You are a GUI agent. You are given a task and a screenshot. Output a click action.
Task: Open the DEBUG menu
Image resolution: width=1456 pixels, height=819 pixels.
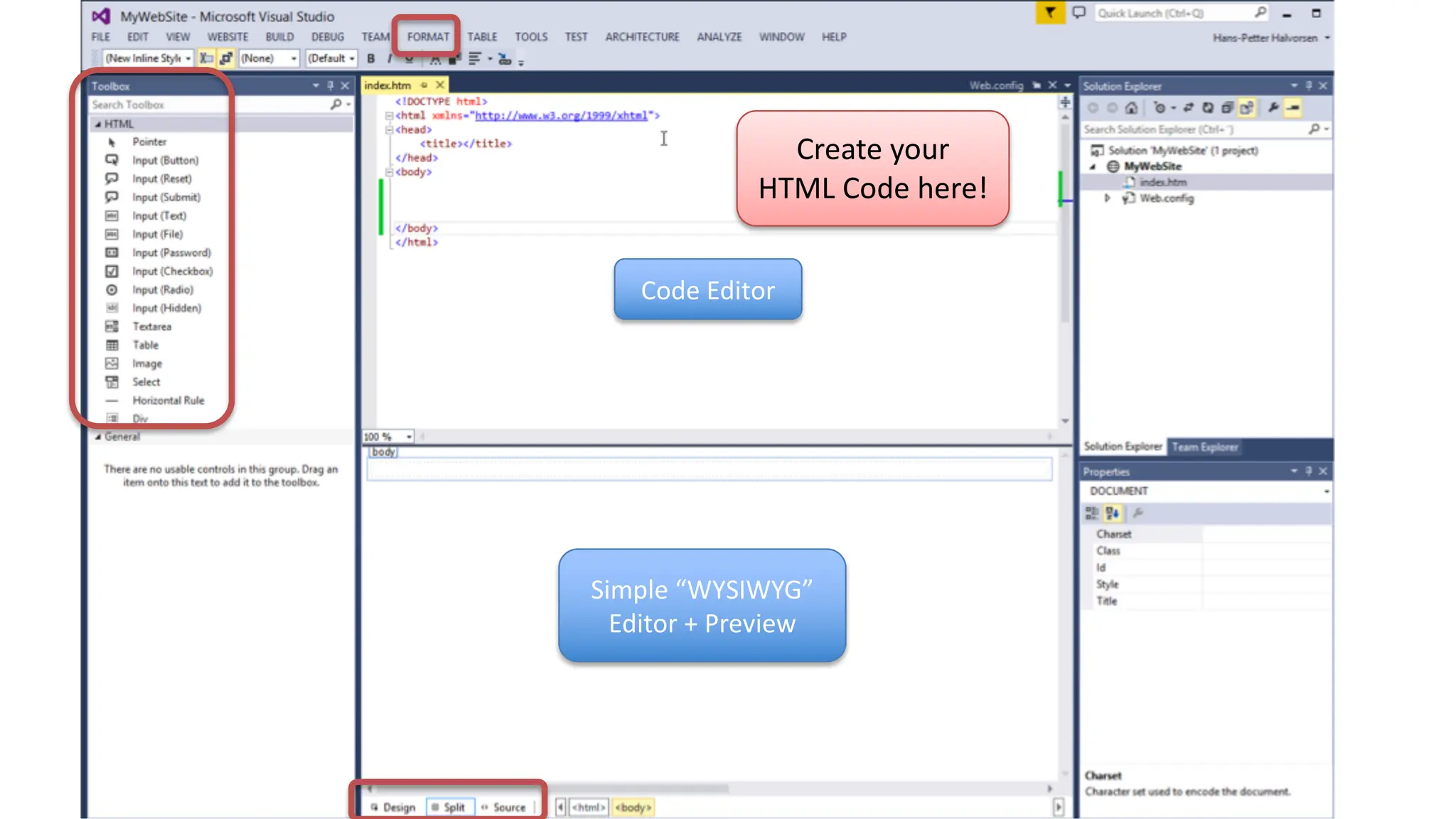point(328,37)
